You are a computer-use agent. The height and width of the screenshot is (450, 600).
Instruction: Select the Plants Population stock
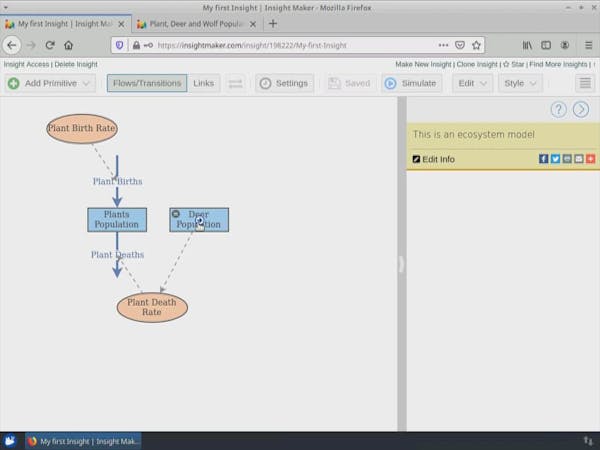pos(117,220)
